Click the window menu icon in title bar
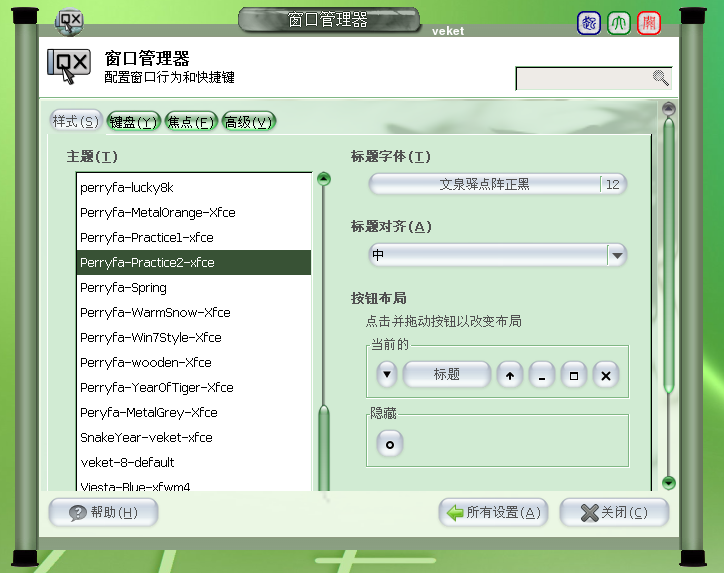The width and height of the screenshot is (724, 573). [x=69, y=21]
